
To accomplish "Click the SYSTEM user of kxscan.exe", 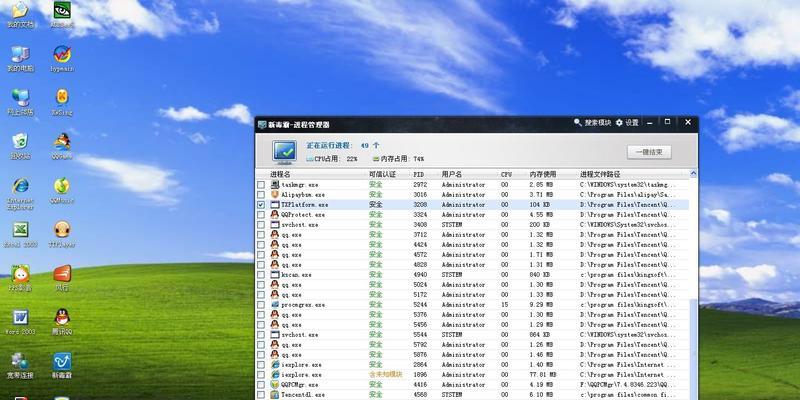I will coord(452,274).
